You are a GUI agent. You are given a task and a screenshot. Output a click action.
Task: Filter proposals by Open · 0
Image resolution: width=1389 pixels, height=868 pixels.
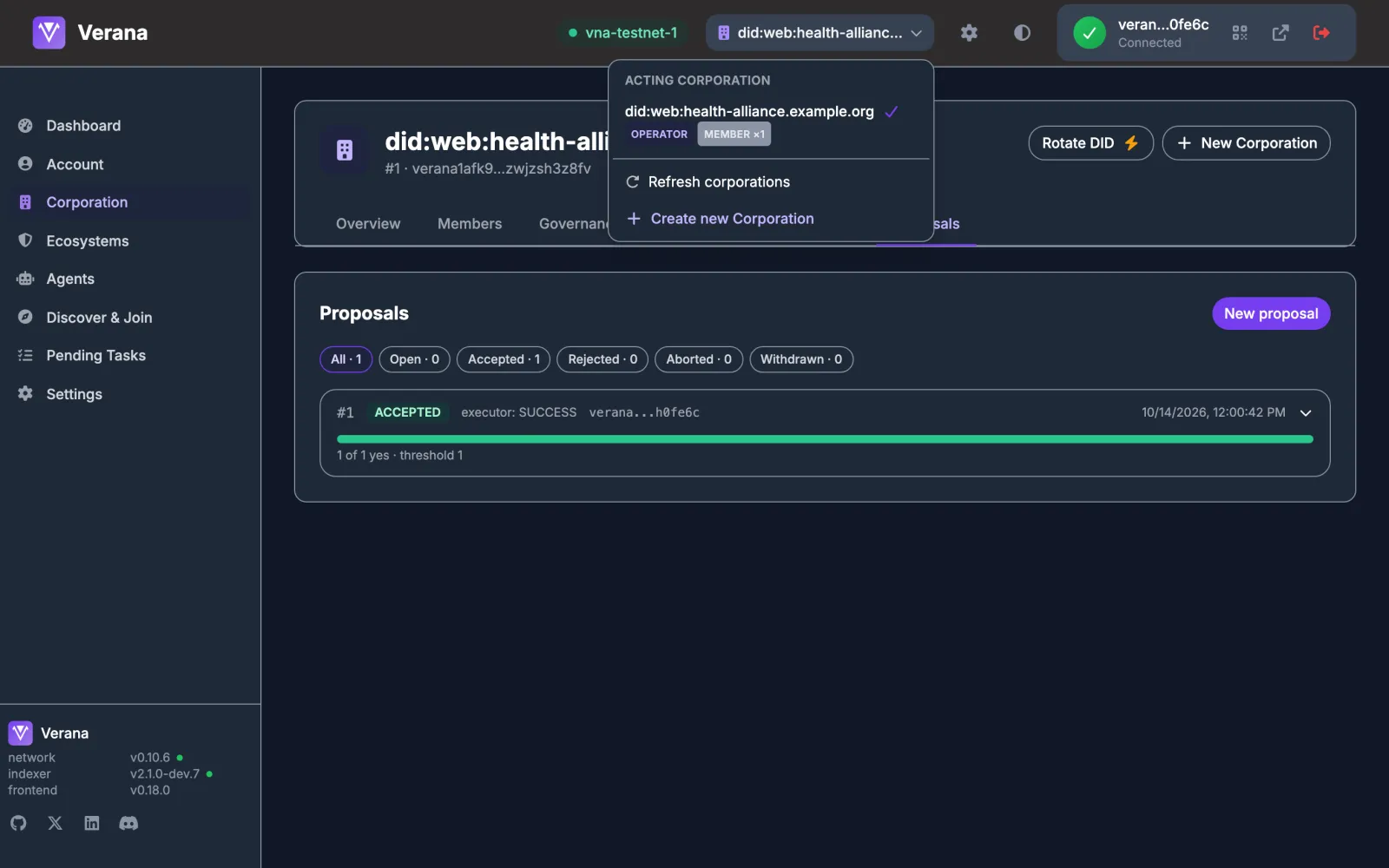click(414, 359)
